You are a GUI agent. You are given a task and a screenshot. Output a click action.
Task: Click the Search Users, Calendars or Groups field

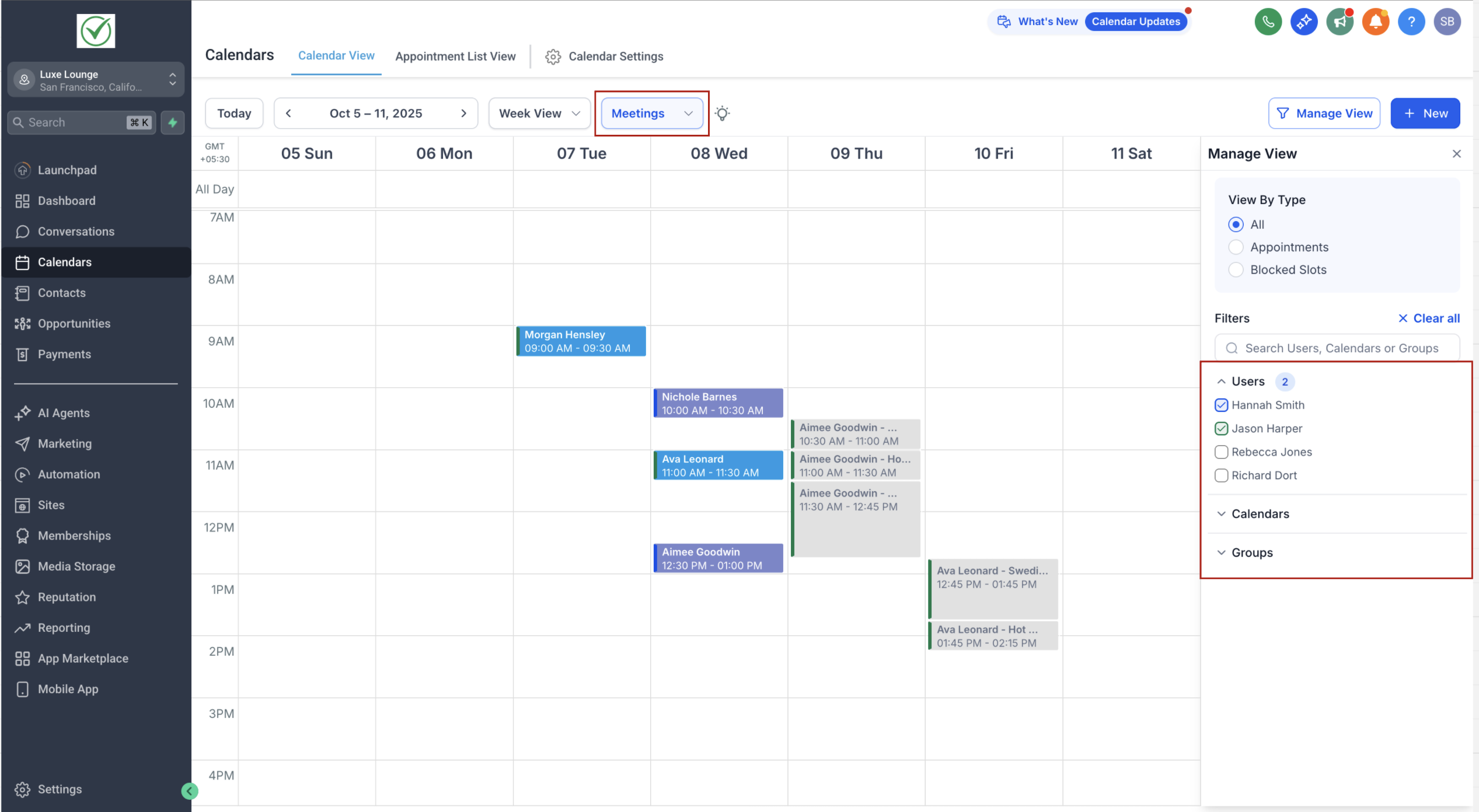pos(1341,348)
